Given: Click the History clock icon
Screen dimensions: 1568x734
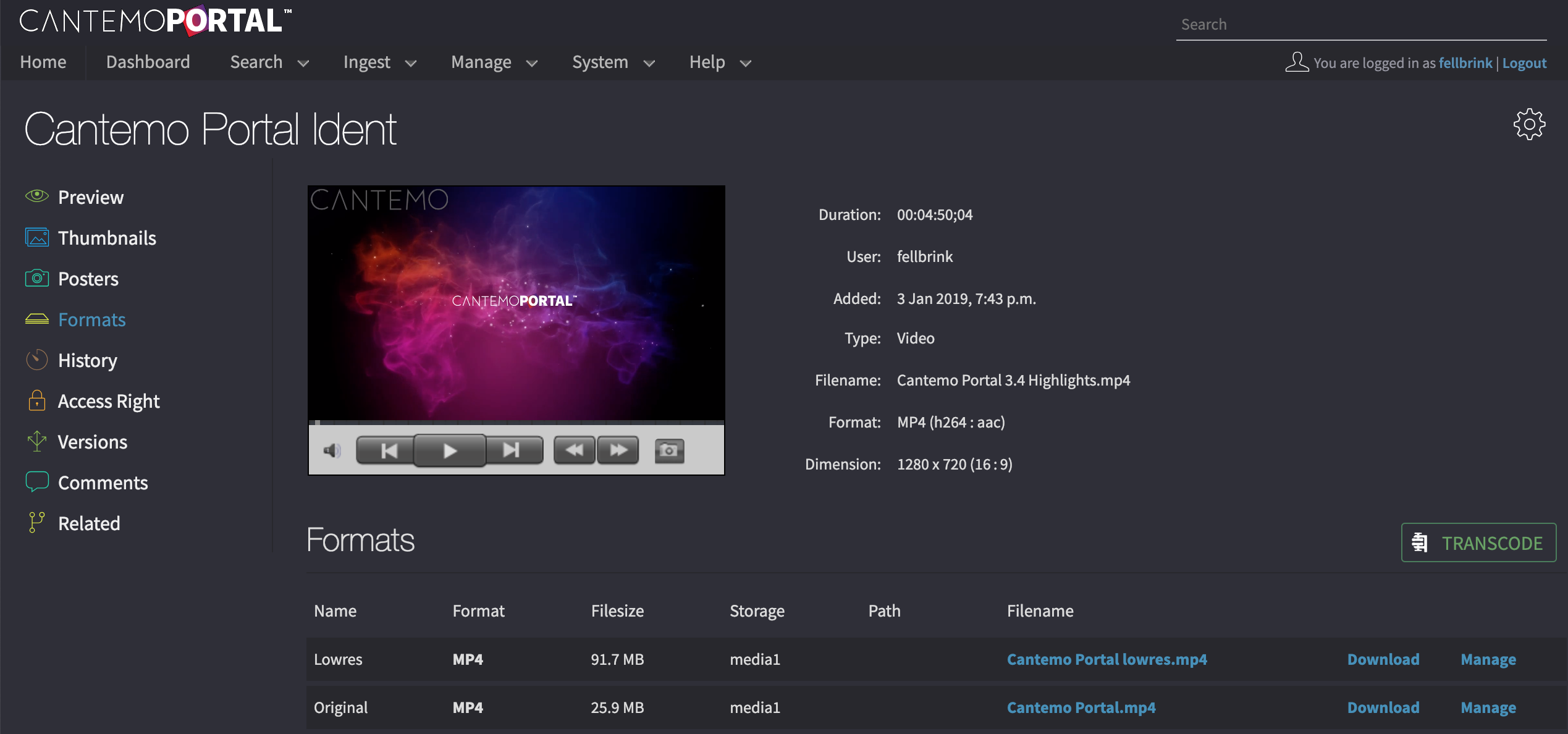Looking at the screenshot, I should pyautogui.click(x=37, y=360).
